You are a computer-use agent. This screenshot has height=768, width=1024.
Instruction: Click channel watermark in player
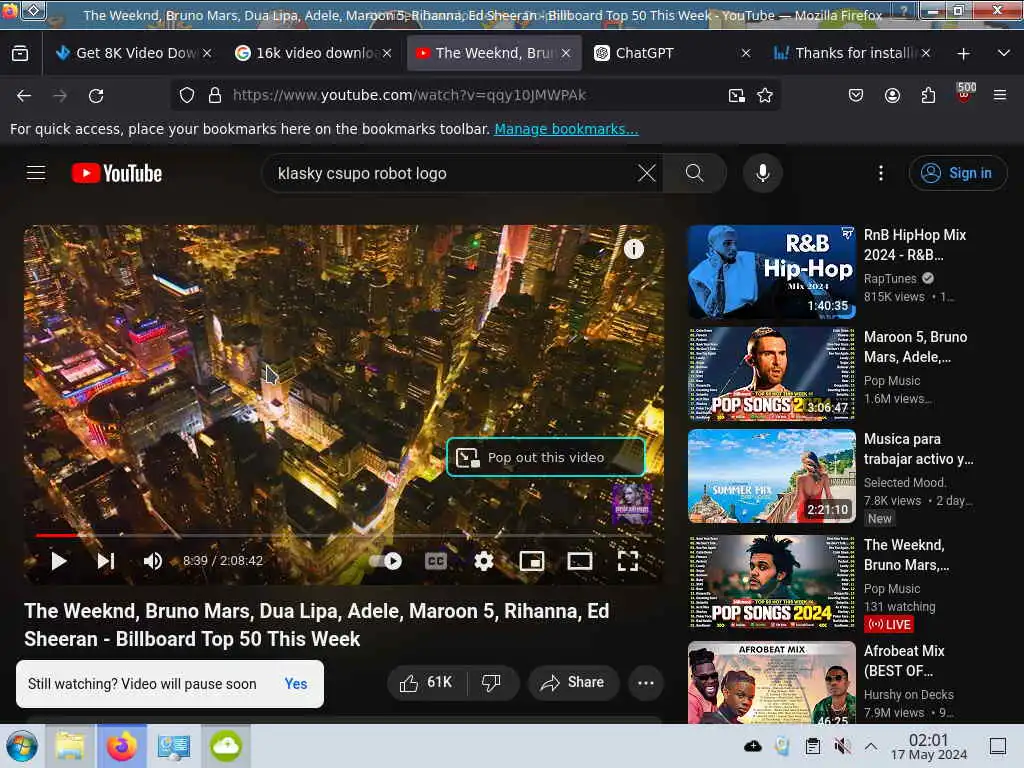tap(631, 504)
